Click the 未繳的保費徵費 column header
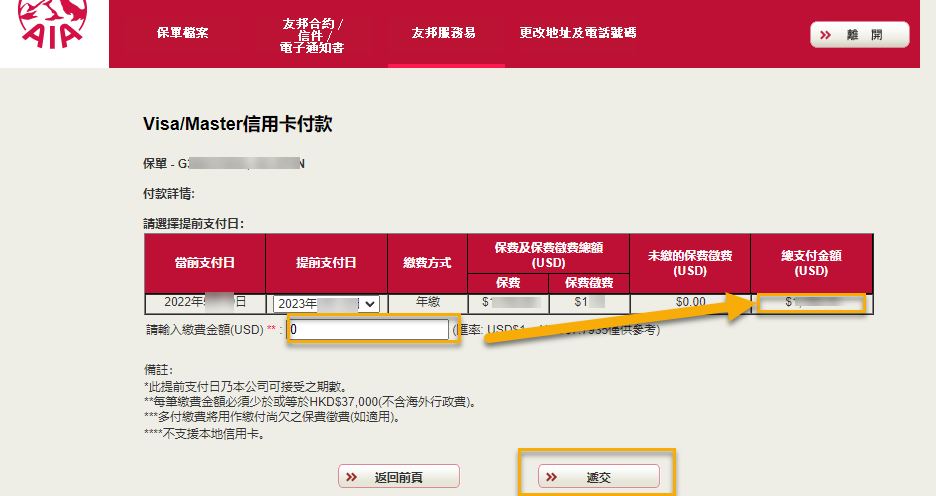 point(690,263)
